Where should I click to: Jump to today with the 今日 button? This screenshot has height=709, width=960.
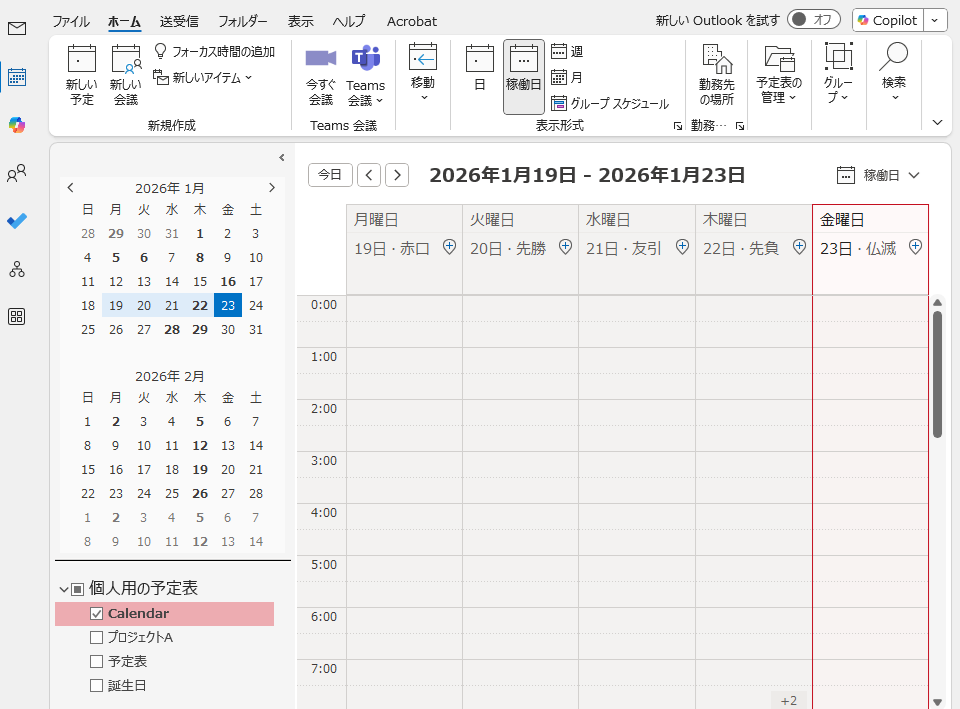(x=330, y=174)
